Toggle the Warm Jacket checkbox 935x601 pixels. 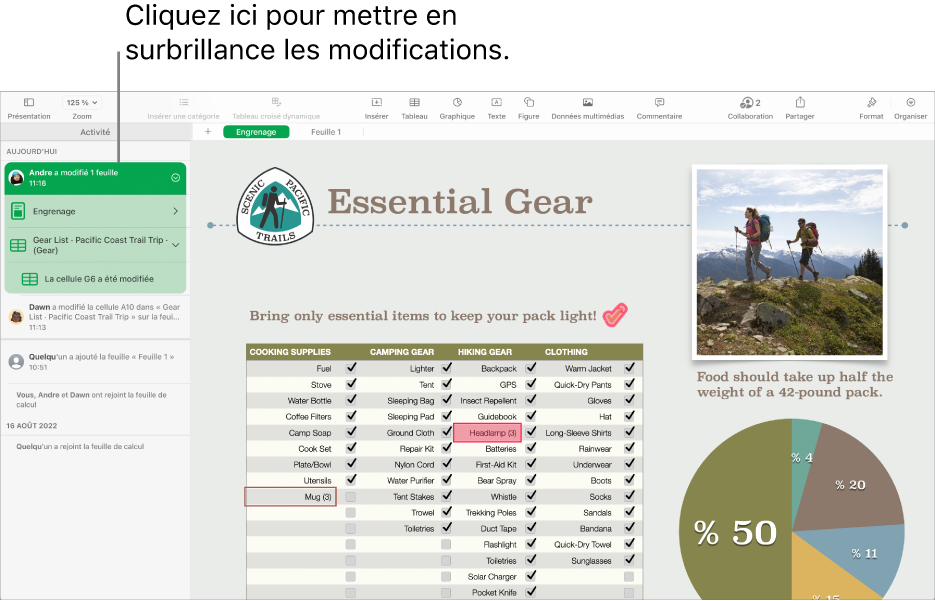[x=629, y=368]
